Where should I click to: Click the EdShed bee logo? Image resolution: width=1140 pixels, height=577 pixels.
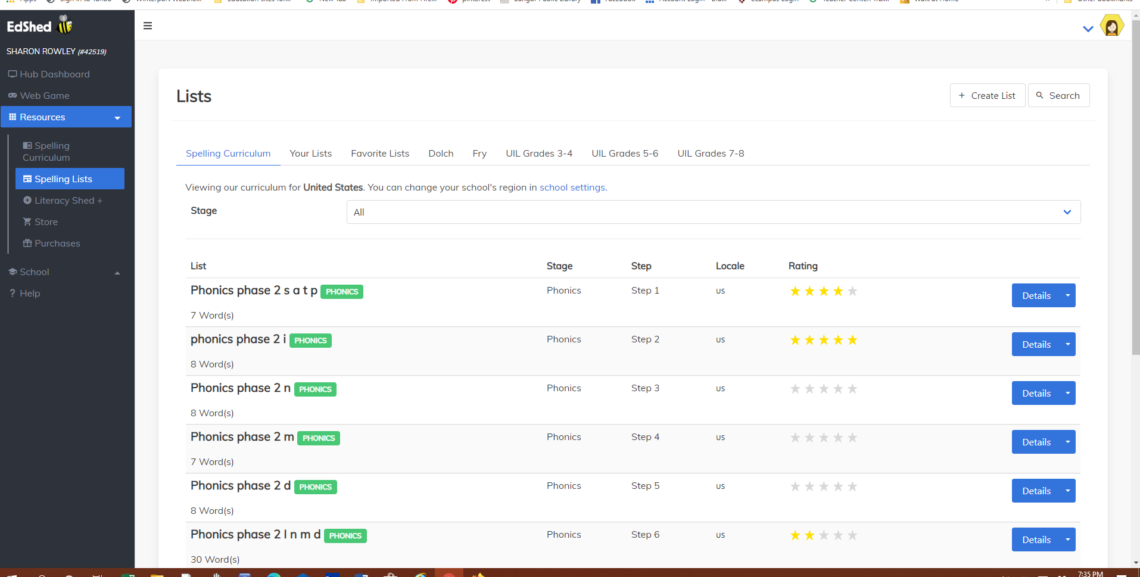(x=40, y=26)
